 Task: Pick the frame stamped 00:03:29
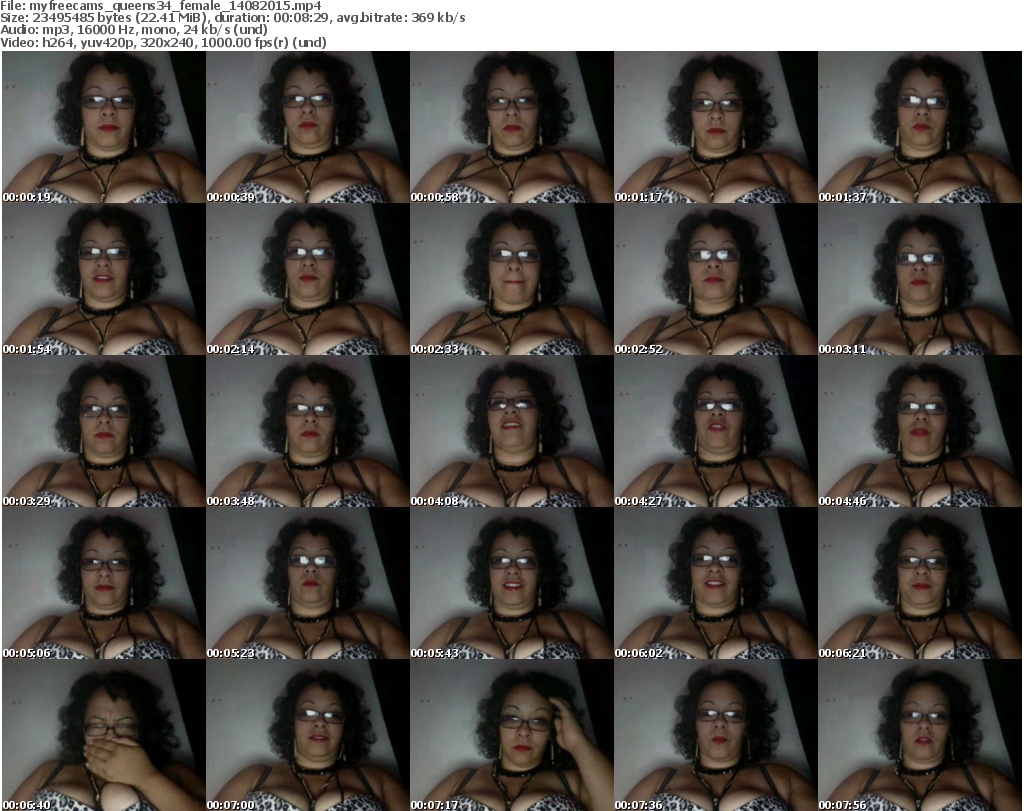104,431
